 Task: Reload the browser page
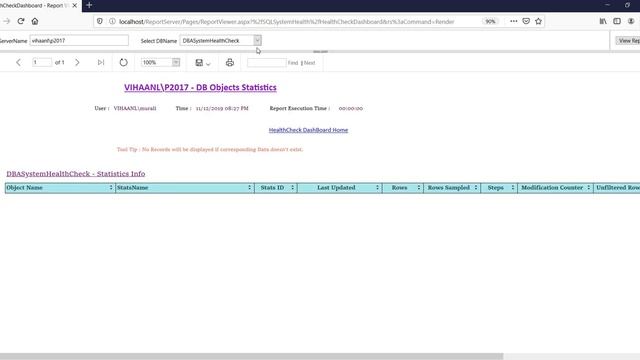point(21,21)
